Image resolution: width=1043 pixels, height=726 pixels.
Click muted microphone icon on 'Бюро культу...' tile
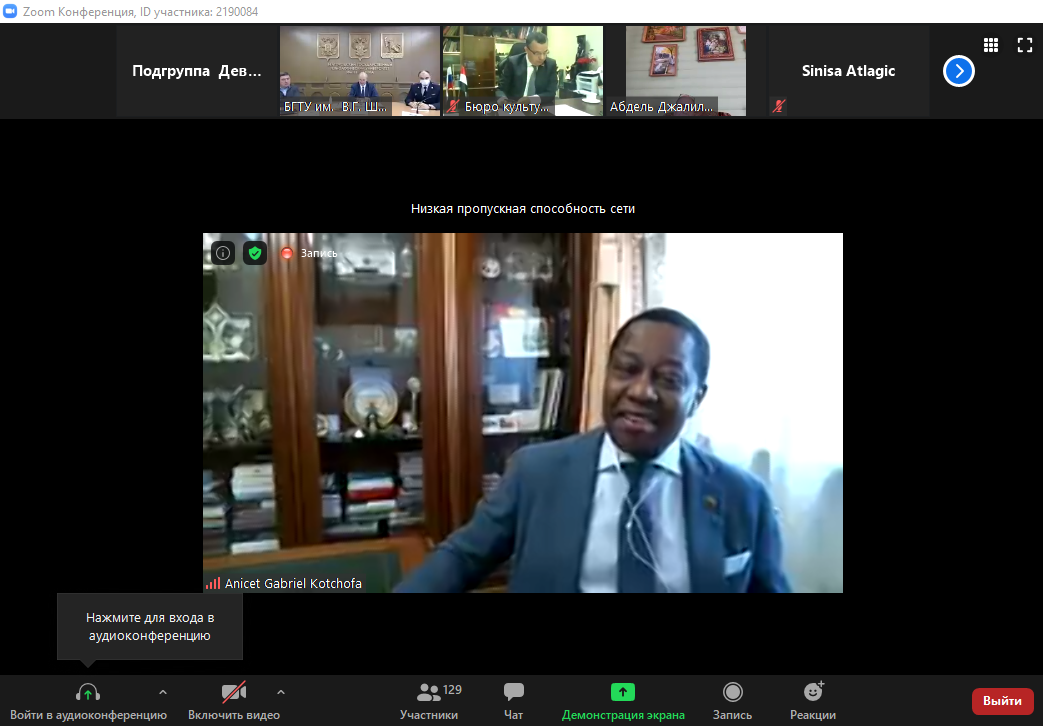pos(454,106)
